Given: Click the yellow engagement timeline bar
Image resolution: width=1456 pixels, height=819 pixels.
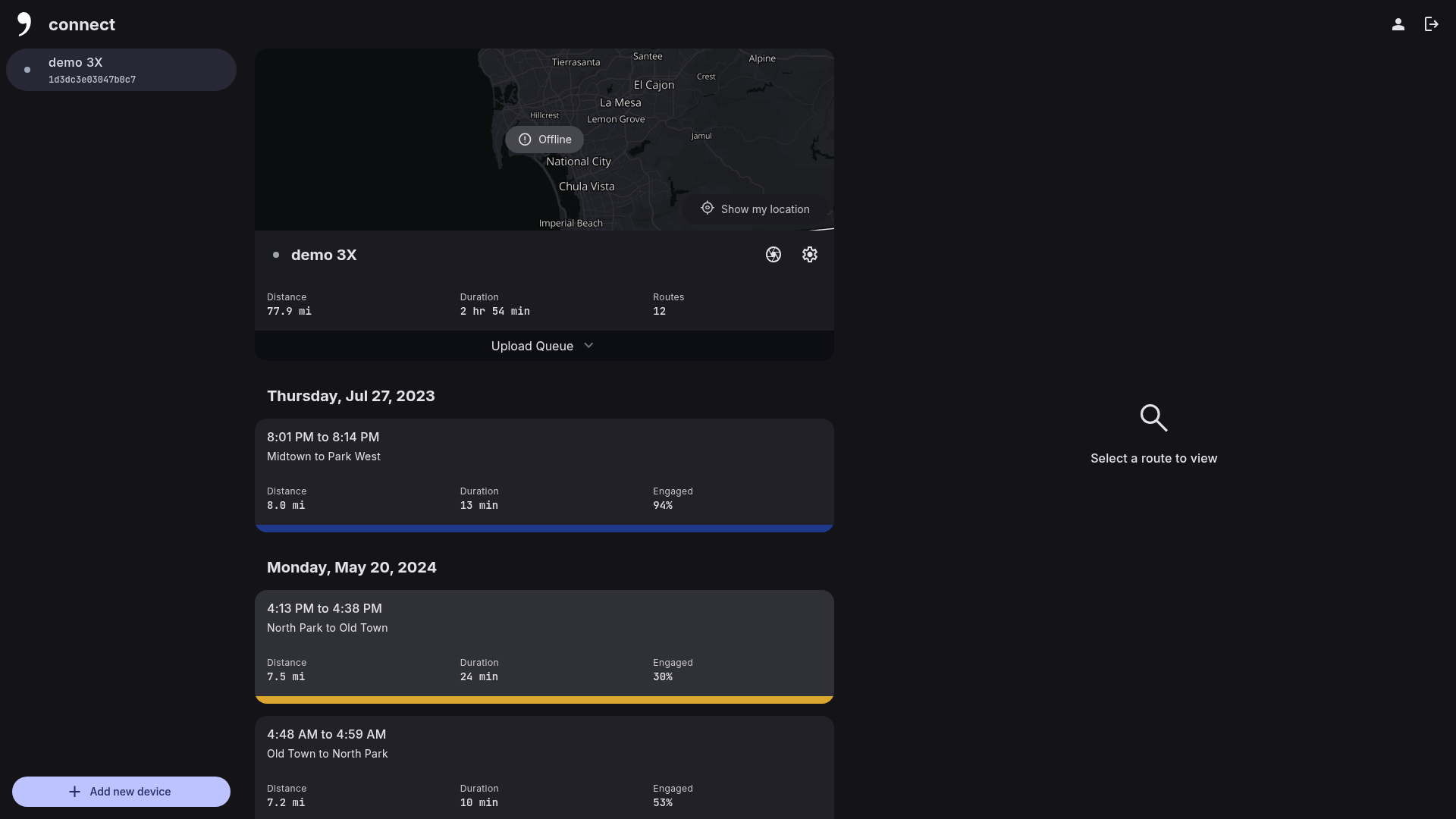Looking at the screenshot, I should pos(544,699).
